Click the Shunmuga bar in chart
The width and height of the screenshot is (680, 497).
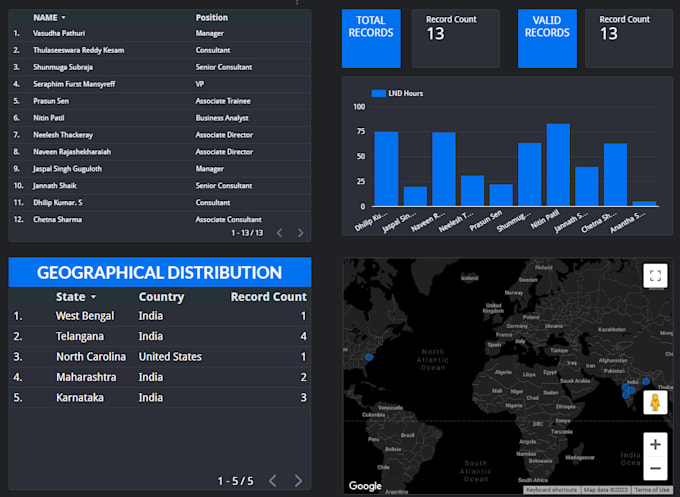click(530, 174)
